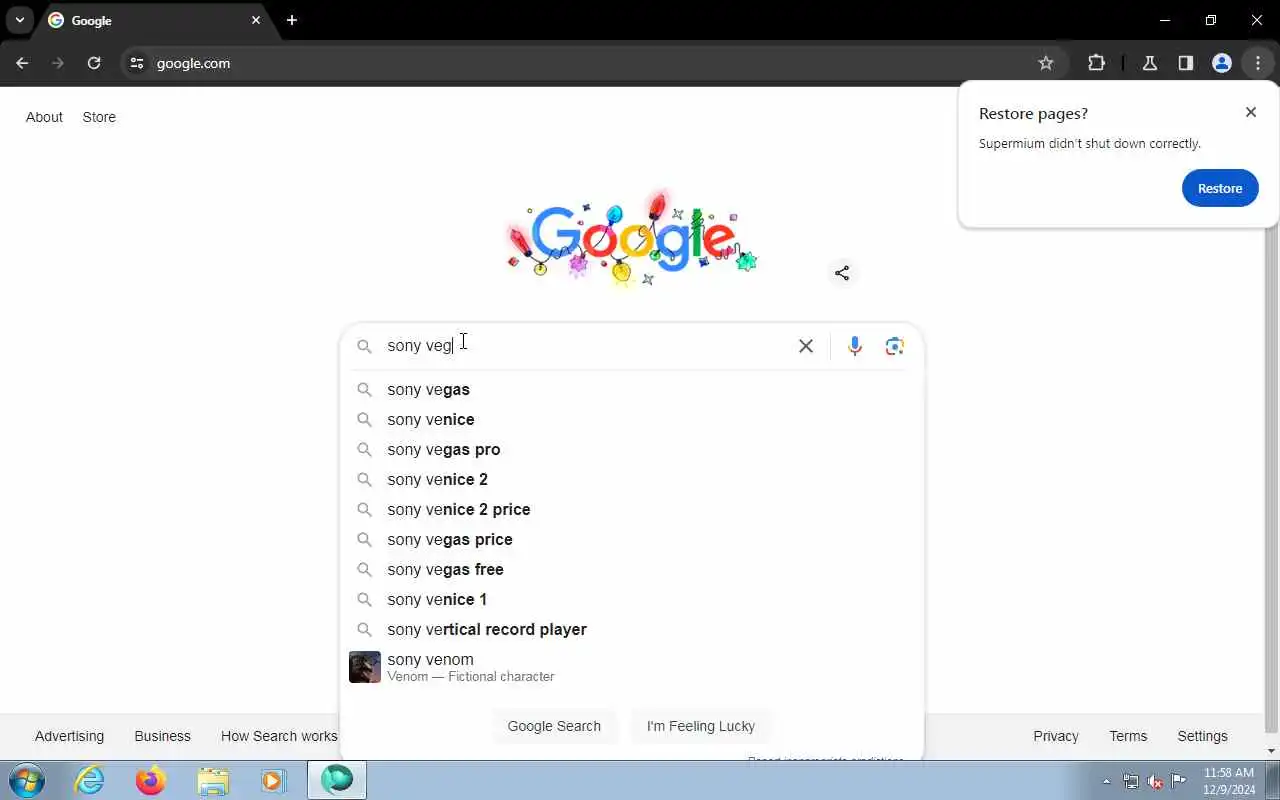Open the taskbar clock showing 11:58 AM

coord(1229,780)
